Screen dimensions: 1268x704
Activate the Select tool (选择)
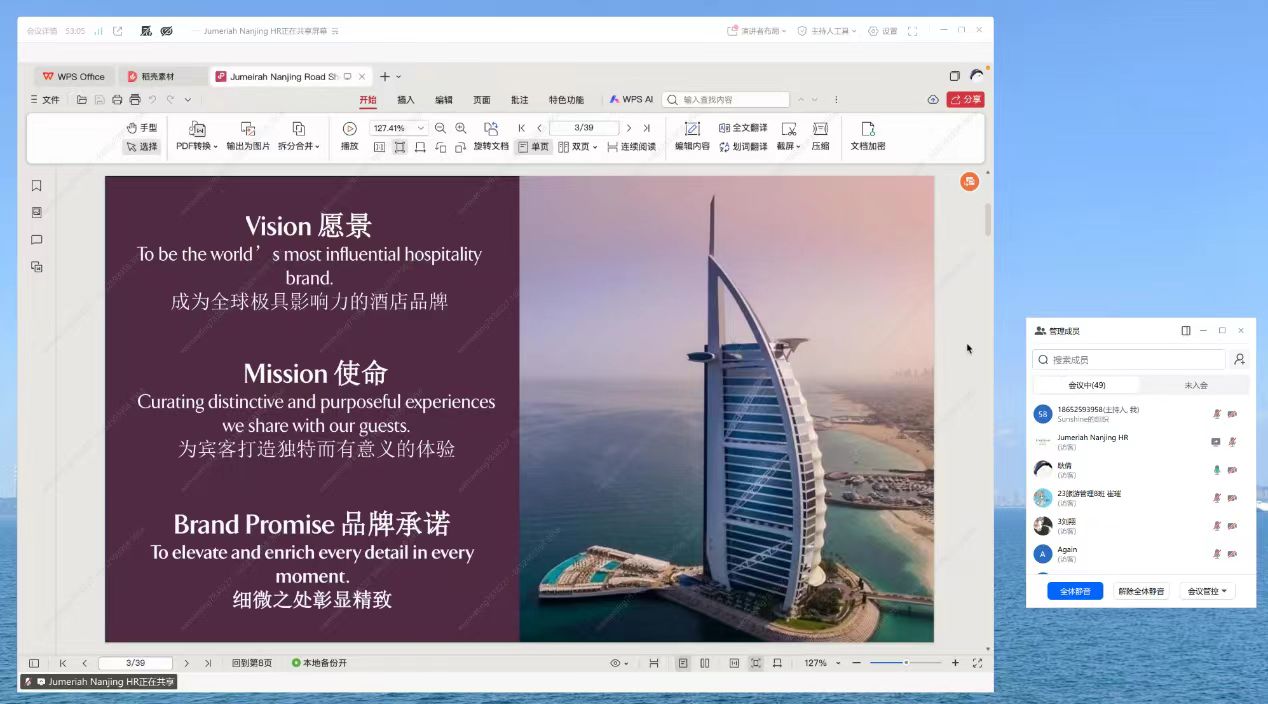pyautogui.click(x=141, y=146)
